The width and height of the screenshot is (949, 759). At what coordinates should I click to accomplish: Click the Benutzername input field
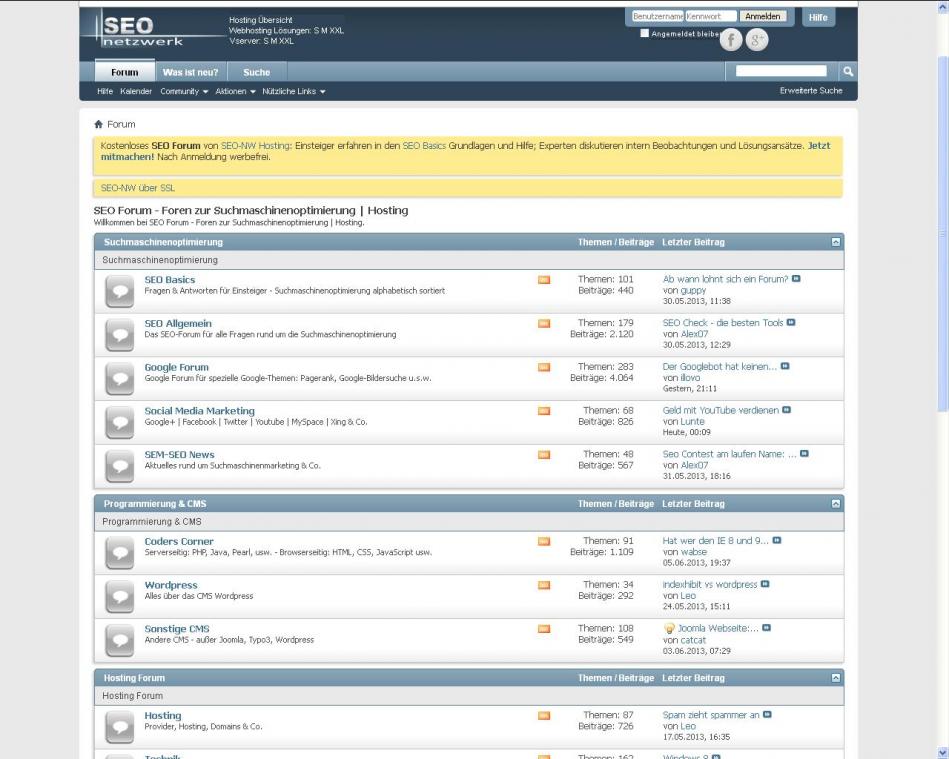point(658,17)
